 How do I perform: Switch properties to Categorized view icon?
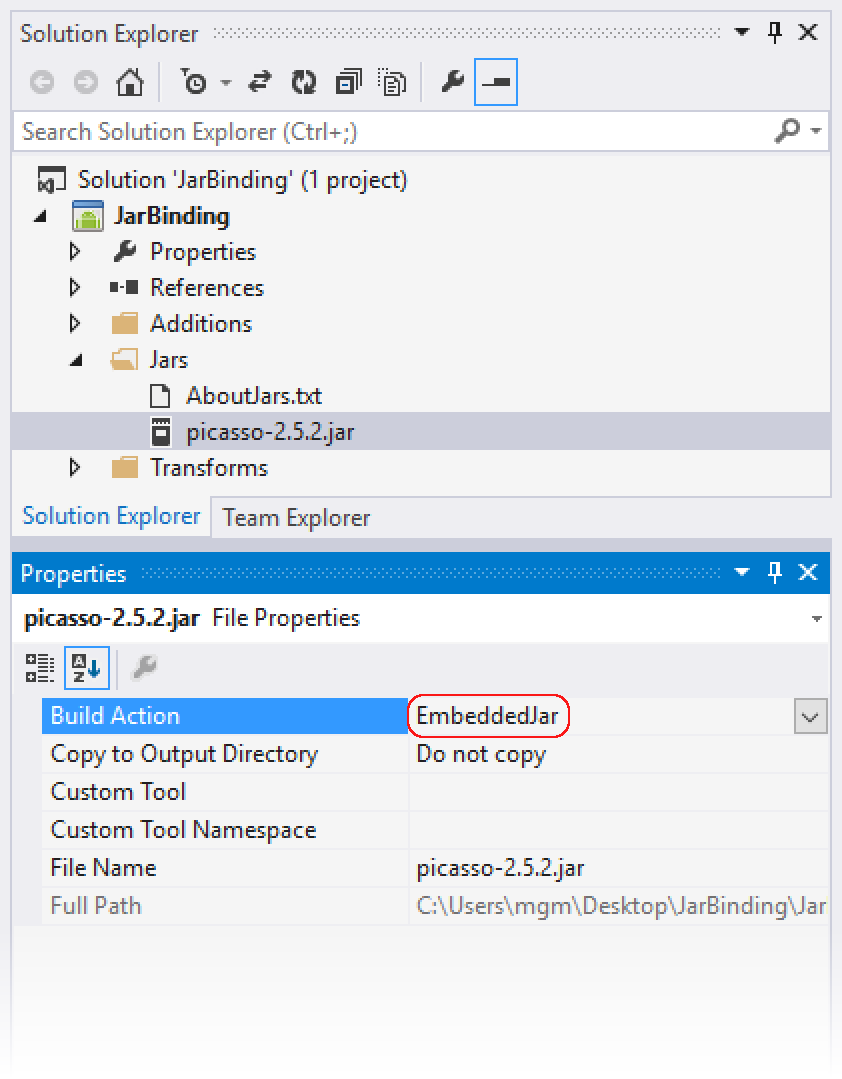pyautogui.click(x=39, y=666)
